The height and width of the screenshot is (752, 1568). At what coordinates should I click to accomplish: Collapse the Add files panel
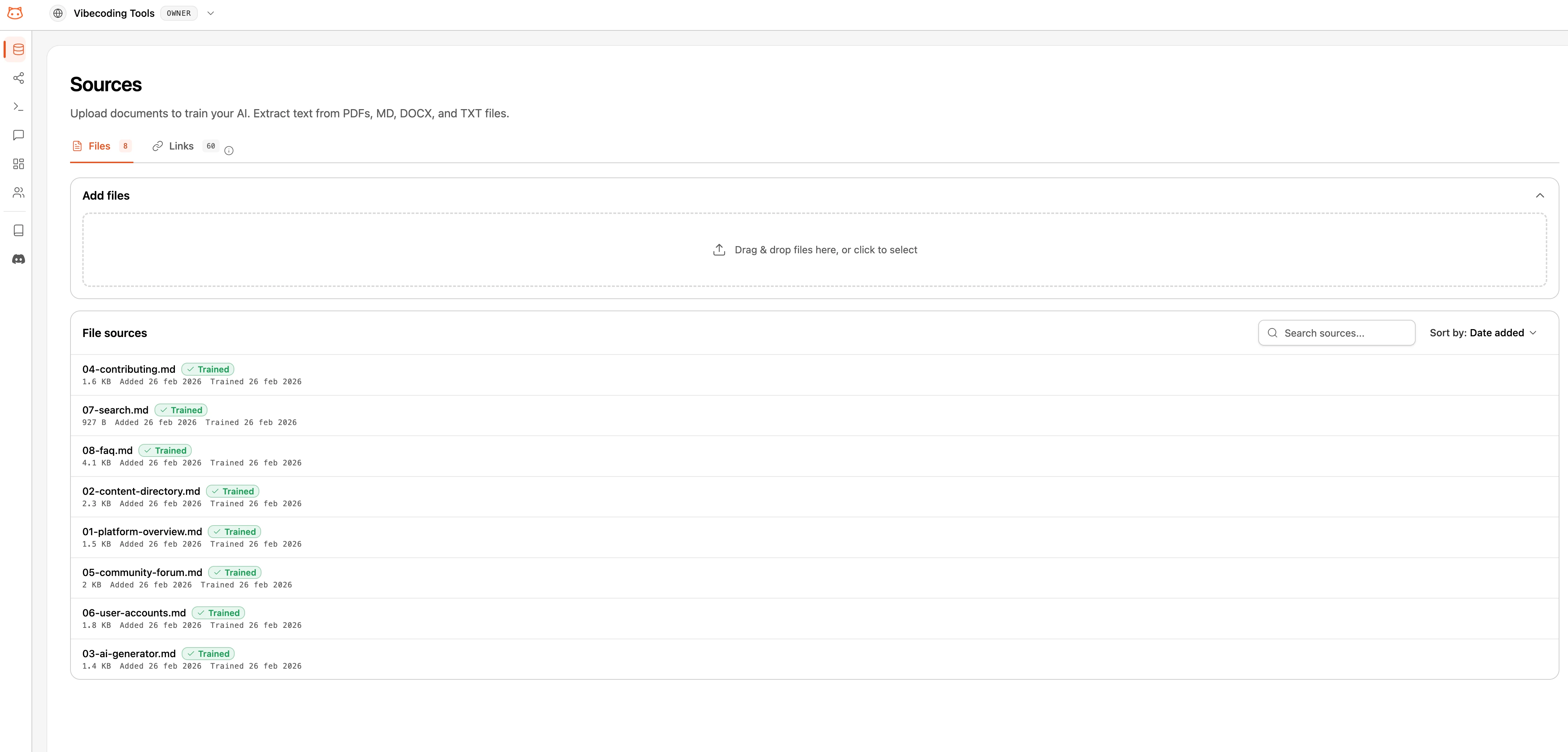click(x=1539, y=195)
